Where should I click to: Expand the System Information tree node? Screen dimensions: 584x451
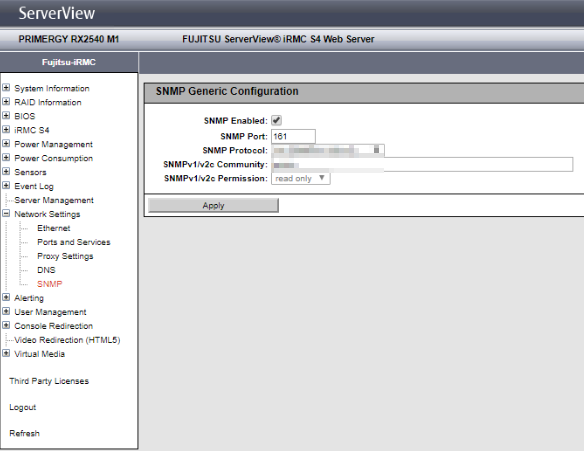(6, 88)
